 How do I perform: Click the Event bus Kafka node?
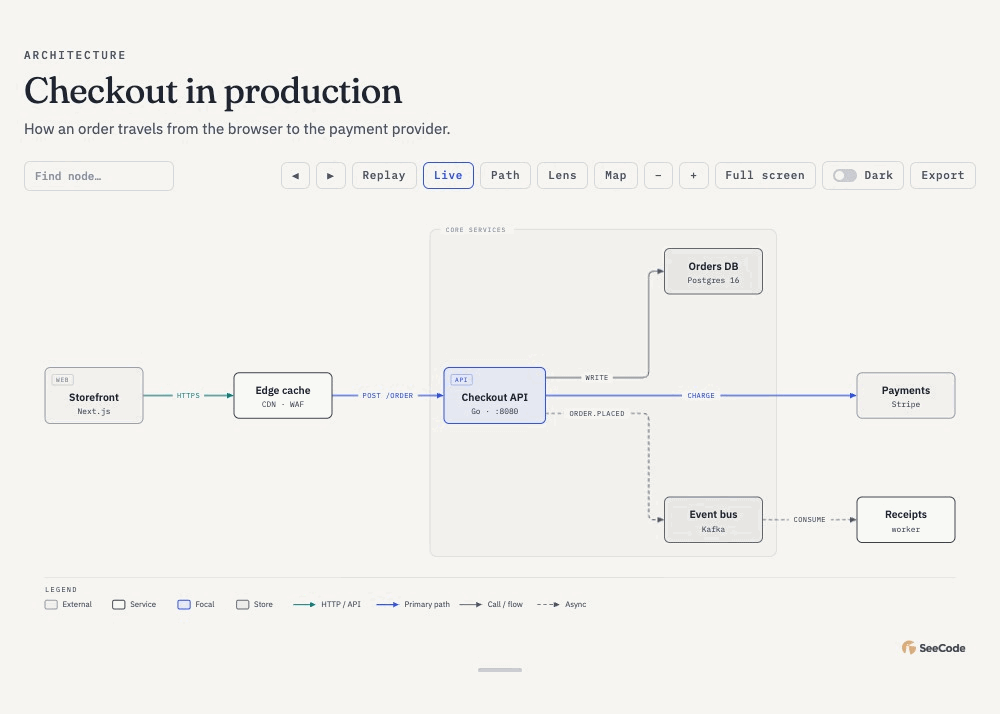coord(713,520)
